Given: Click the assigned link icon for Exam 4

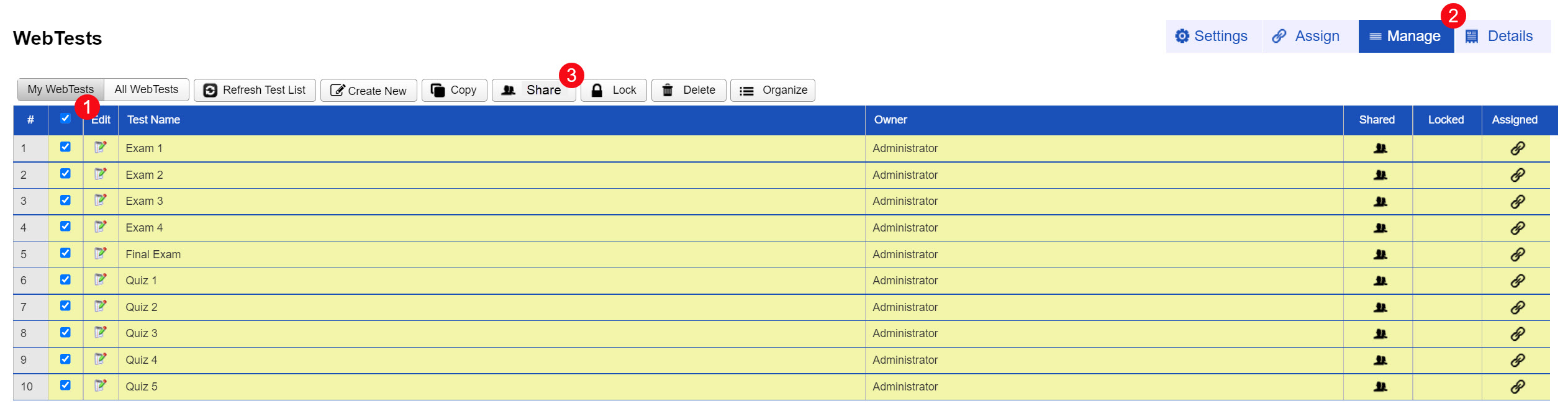Looking at the screenshot, I should [x=1517, y=228].
